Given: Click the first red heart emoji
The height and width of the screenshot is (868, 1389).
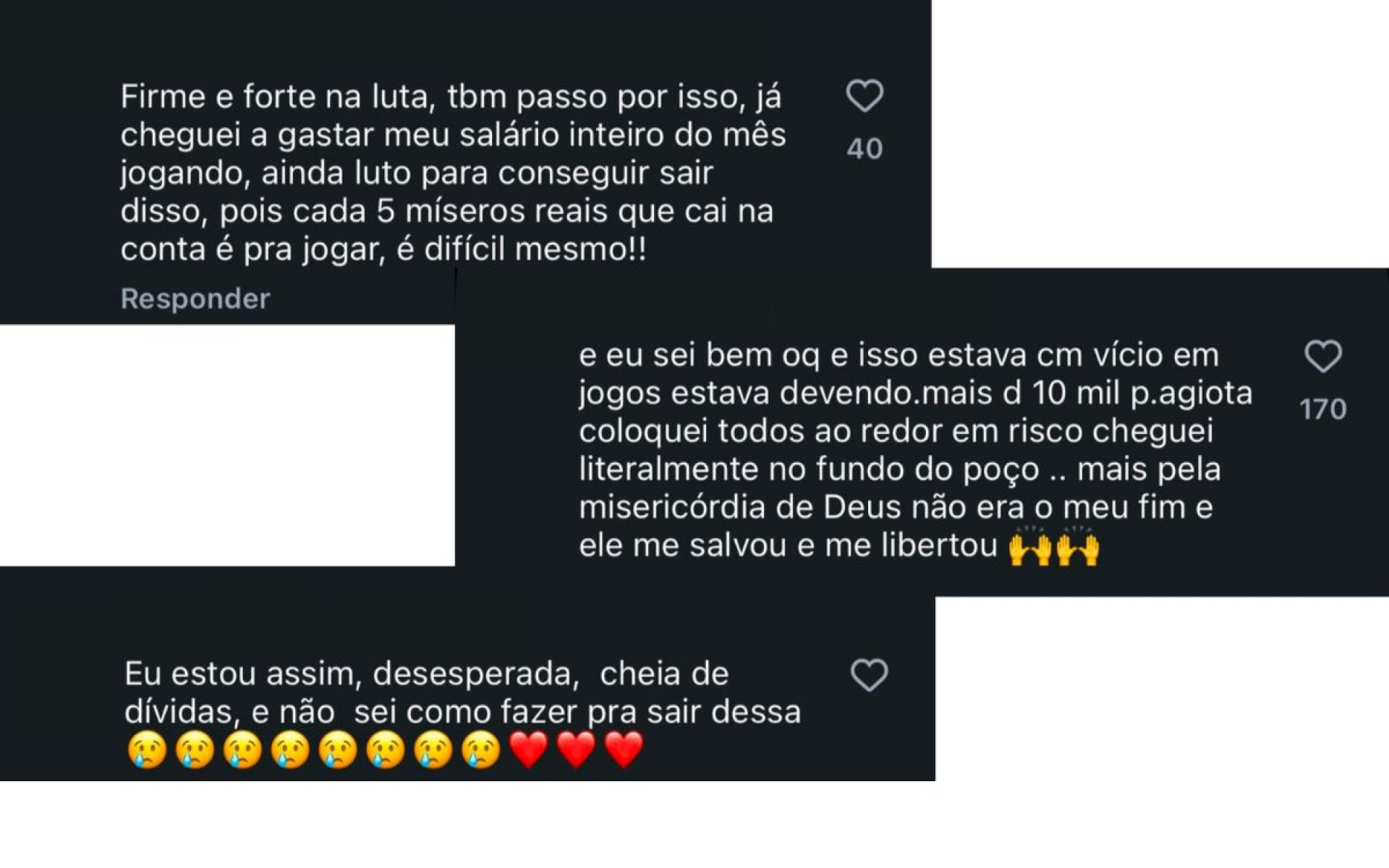Looking at the screenshot, I should [529, 749].
